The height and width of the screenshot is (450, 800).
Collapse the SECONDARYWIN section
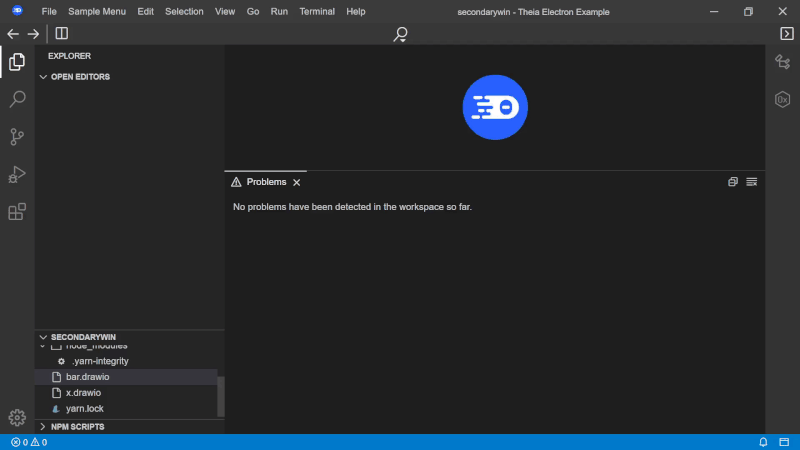coord(130,337)
